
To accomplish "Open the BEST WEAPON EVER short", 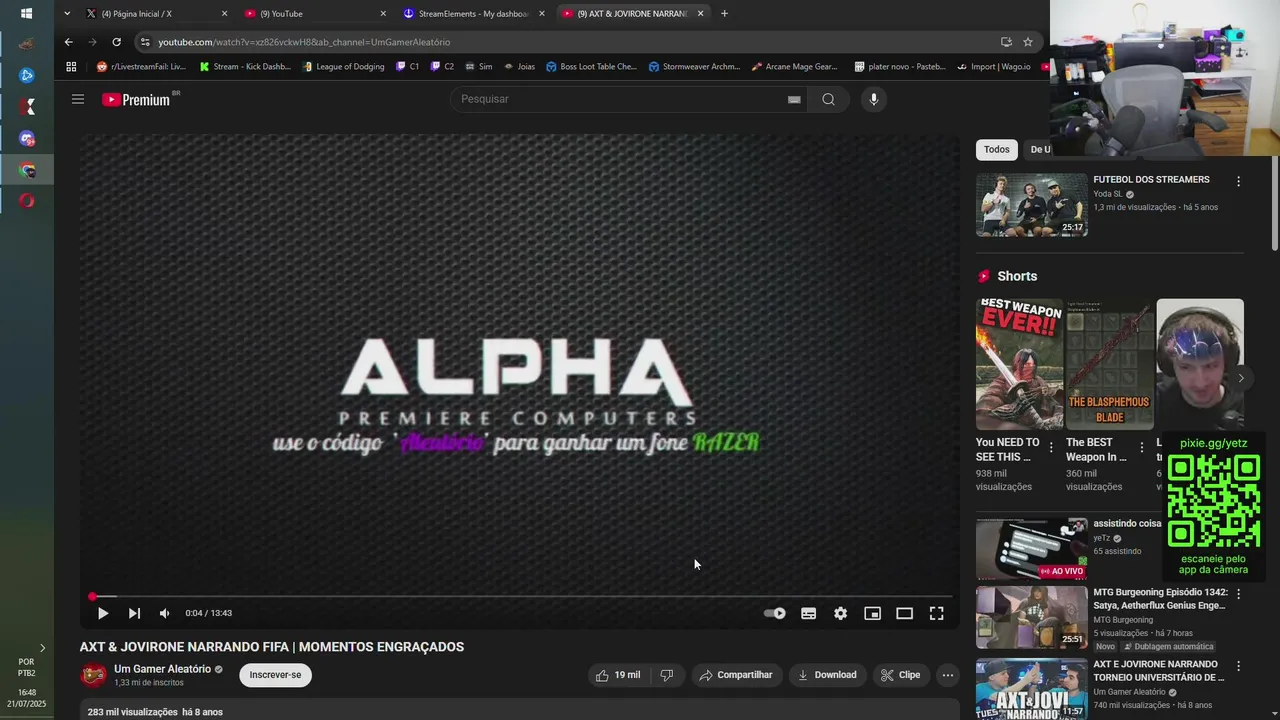I will [1019, 364].
